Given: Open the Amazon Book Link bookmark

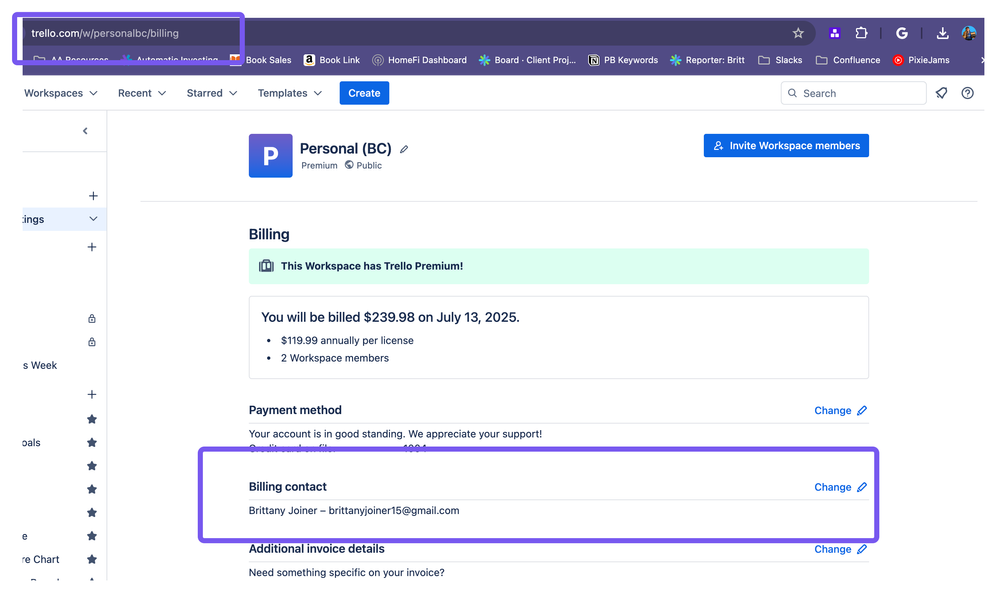Looking at the screenshot, I should coord(332,60).
